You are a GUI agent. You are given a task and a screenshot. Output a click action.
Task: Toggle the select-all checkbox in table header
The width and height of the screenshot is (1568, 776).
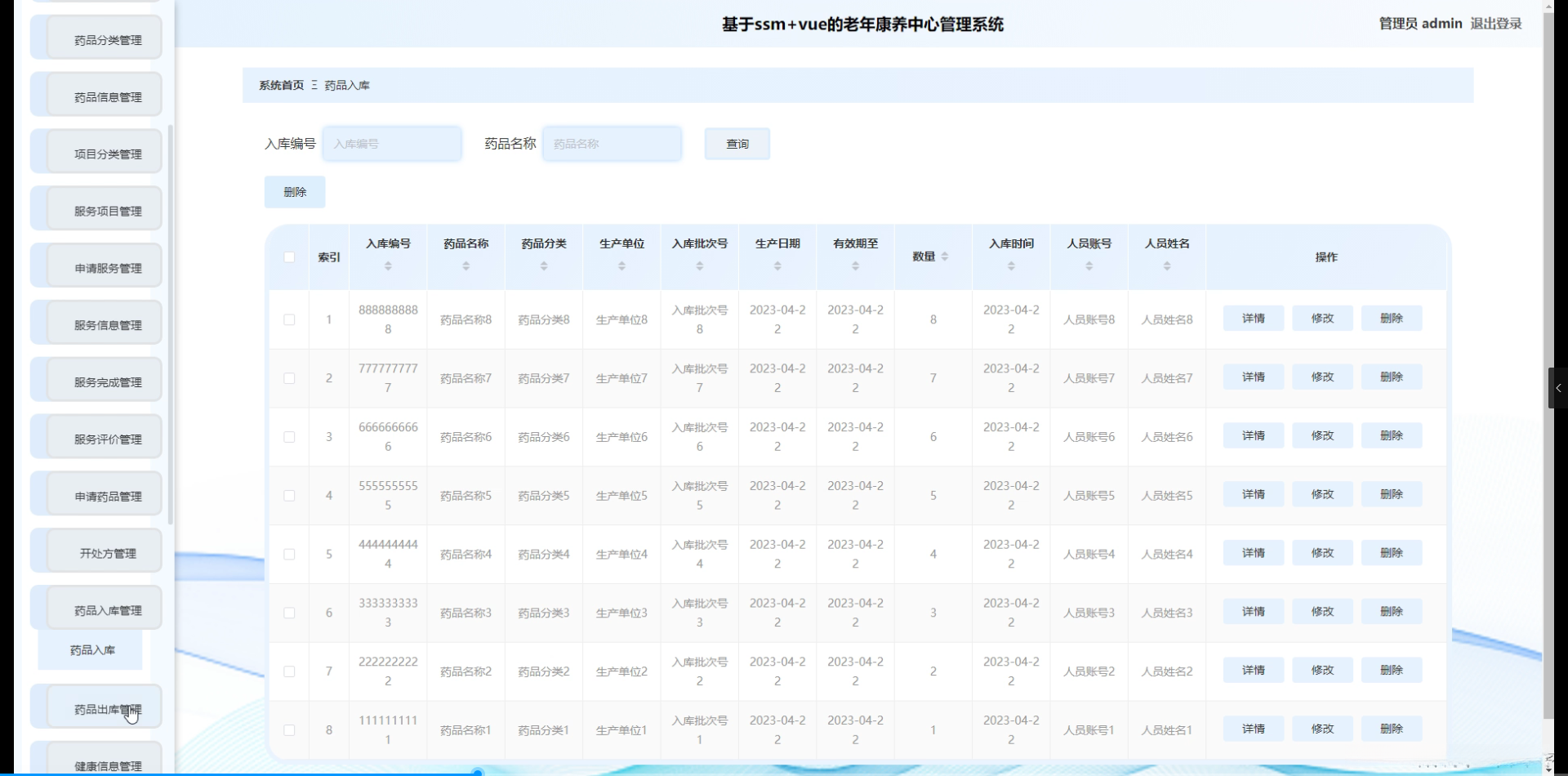click(289, 257)
